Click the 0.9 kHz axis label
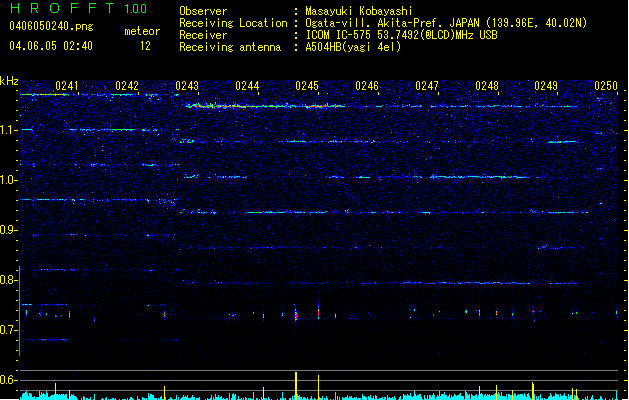Viewport: 629px width, 400px height. point(8,230)
